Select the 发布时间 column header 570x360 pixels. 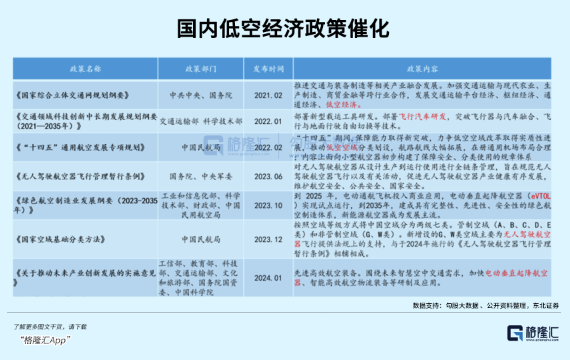point(268,69)
